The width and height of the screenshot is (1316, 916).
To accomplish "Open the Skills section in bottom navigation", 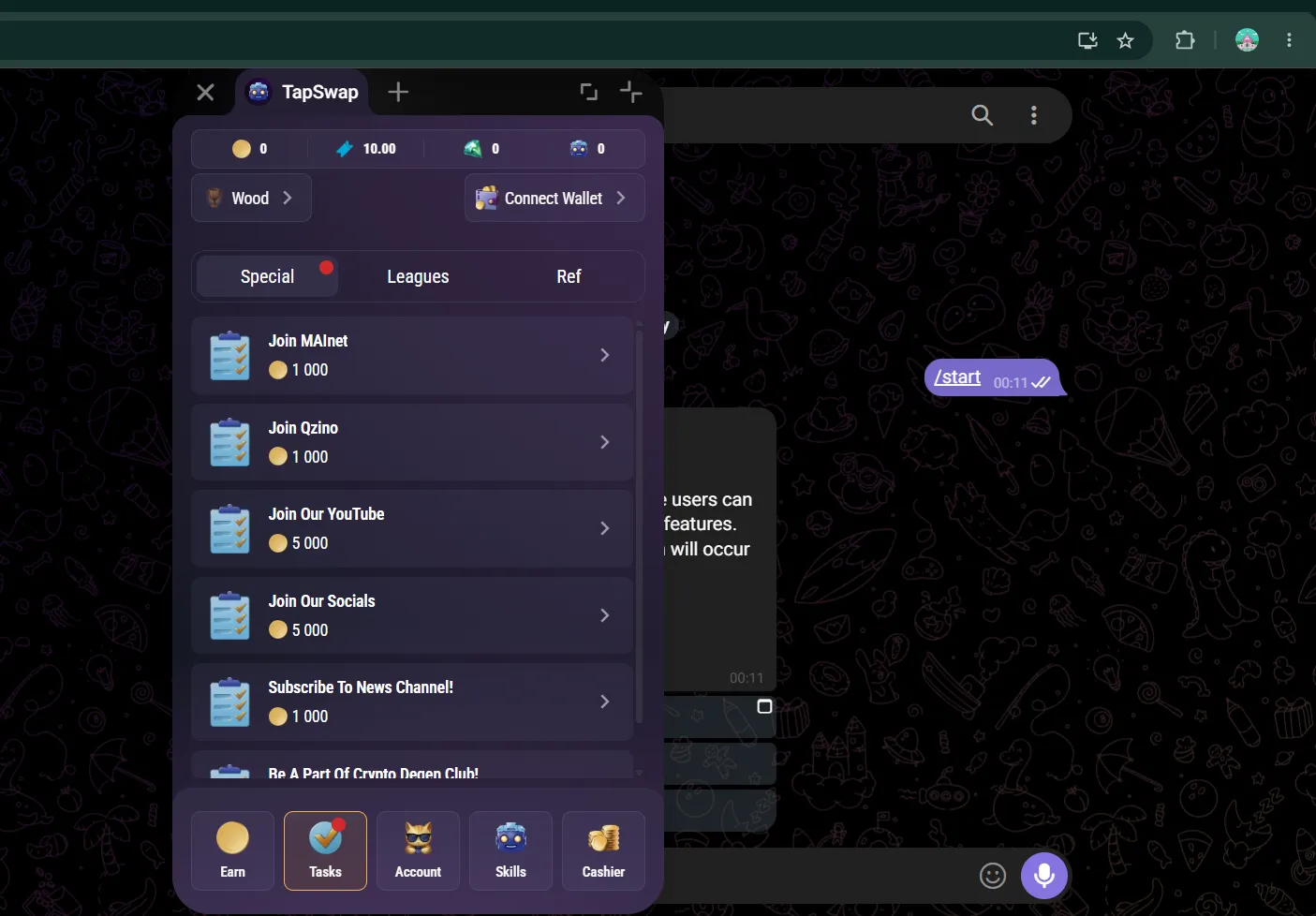I will coord(510,850).
